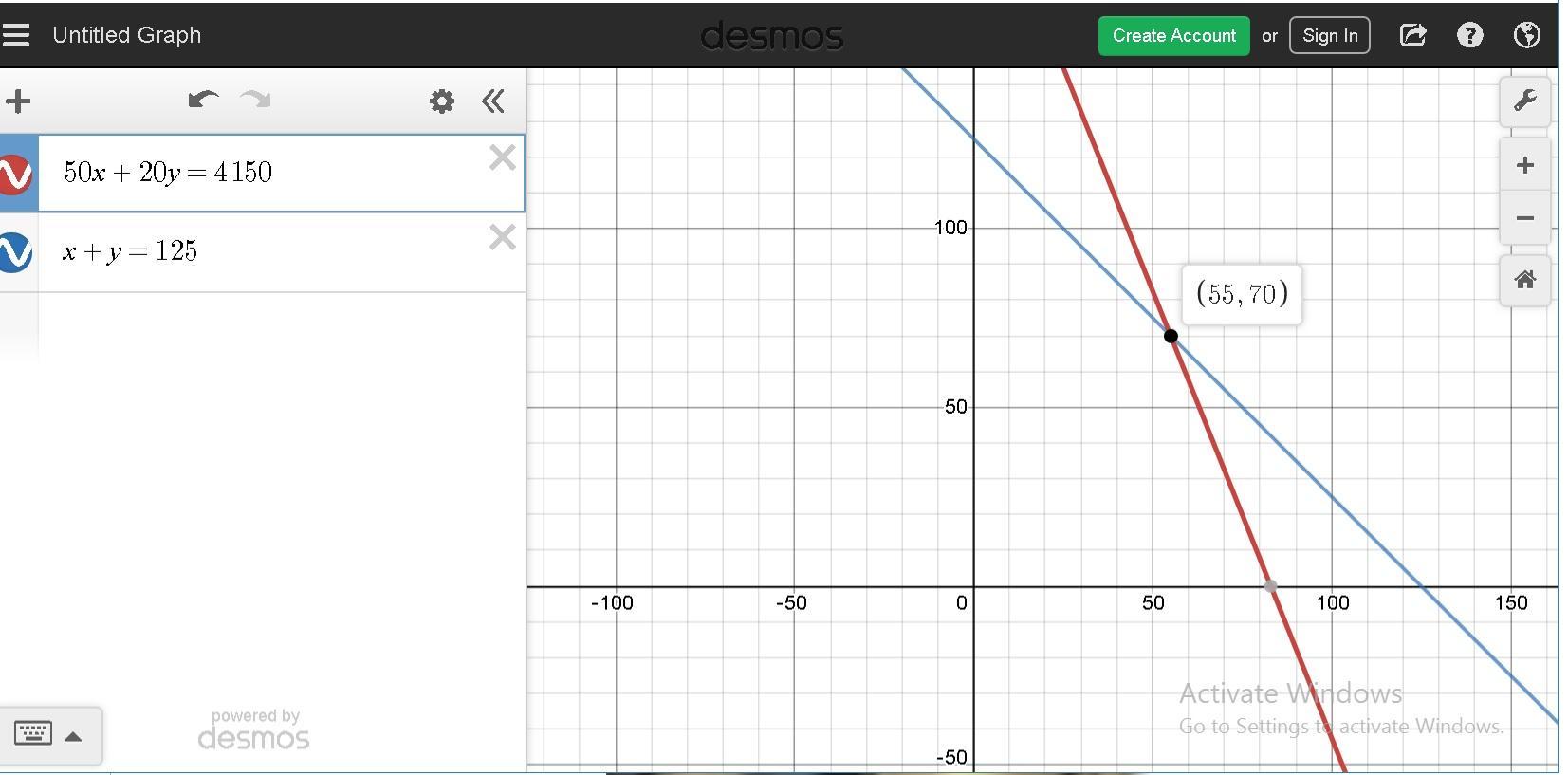Redo the last action
Screen dimensions: 1568x775
(x=255, y=100)
